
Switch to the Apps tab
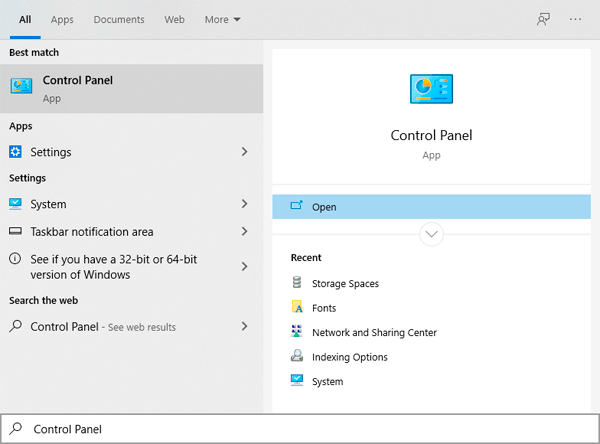62,19
